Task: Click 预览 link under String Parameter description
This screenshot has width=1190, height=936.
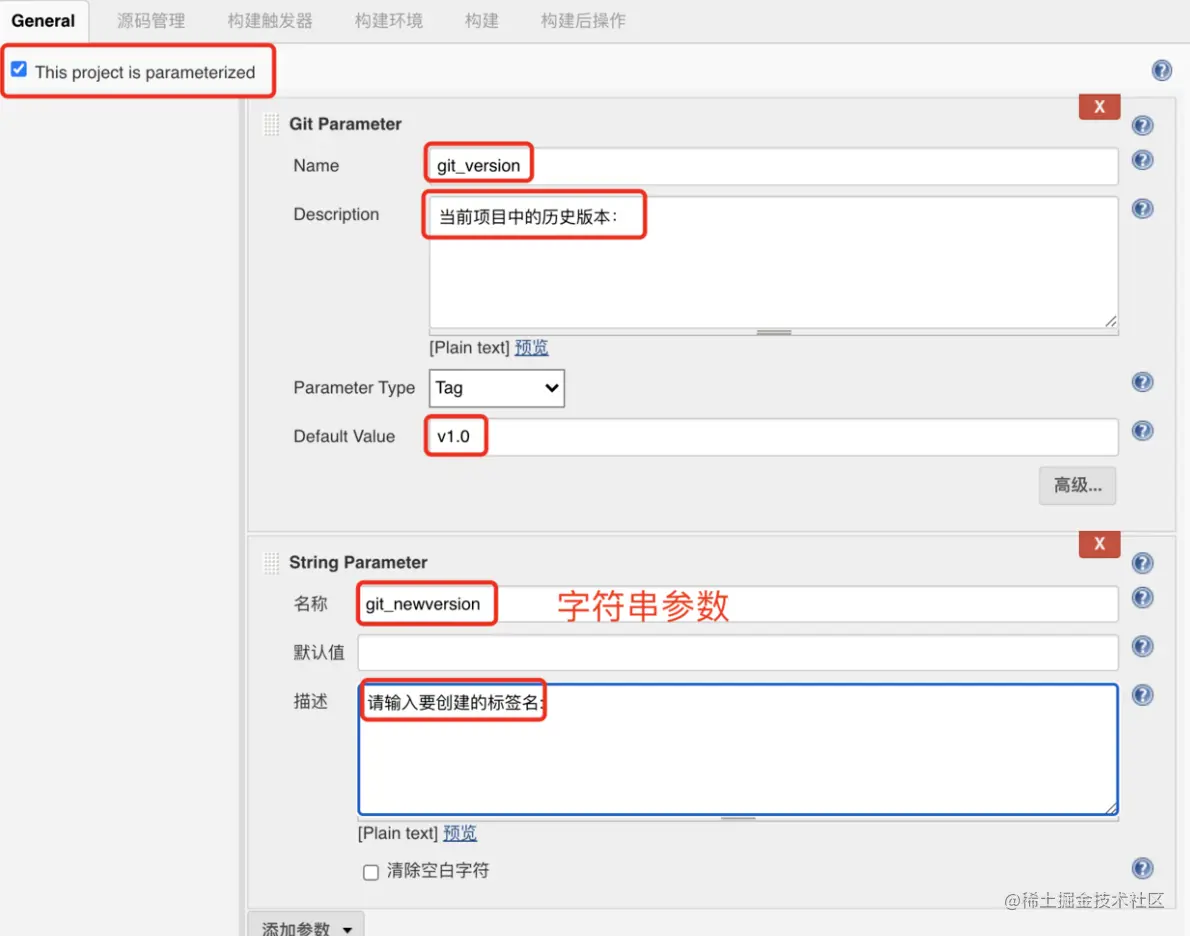Action: [460, 833]
